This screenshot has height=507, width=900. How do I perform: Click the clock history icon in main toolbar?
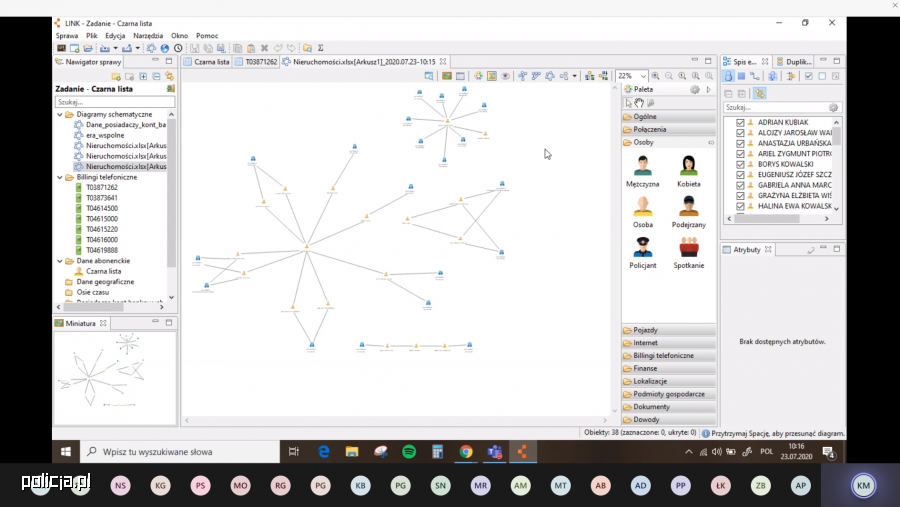pyautogui.click(x=178, y=48)
